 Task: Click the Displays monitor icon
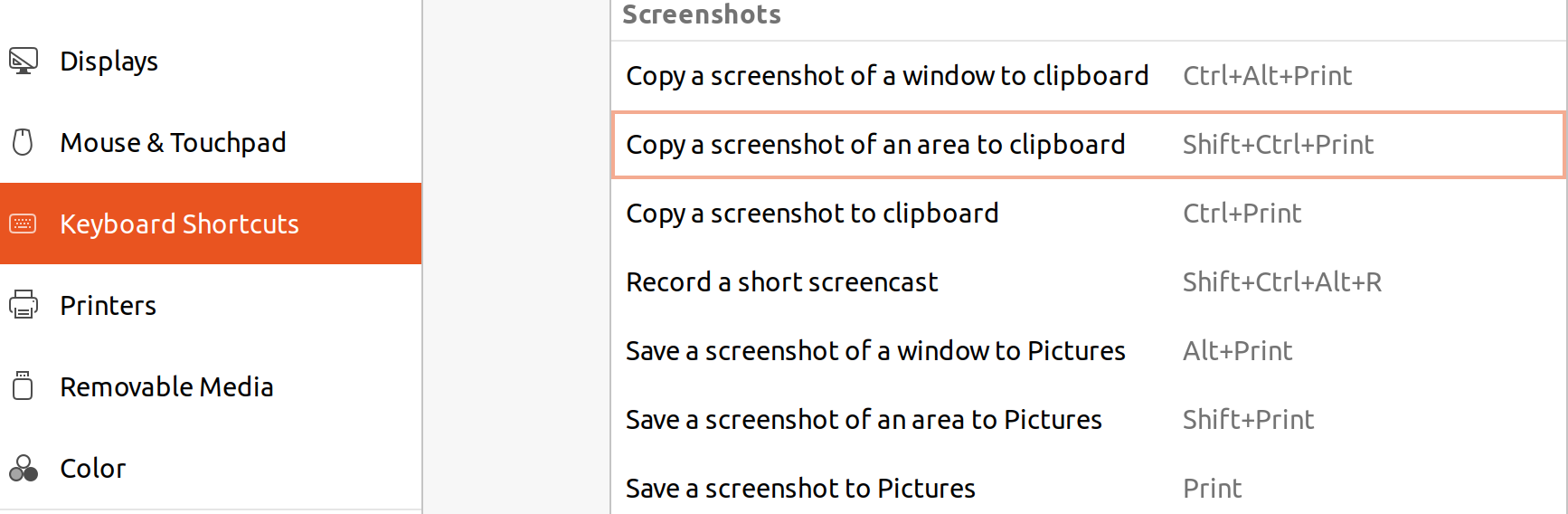click(x=24, y=62)
